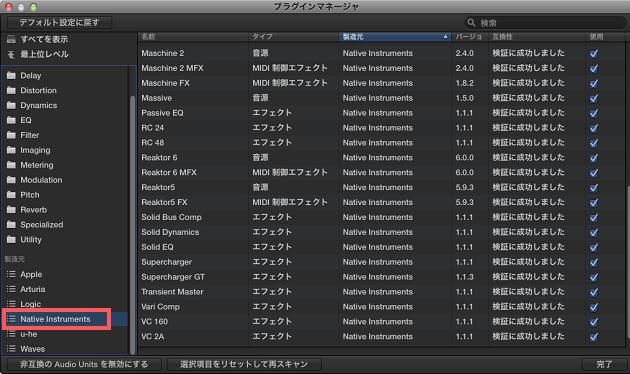
Task: Click the Modulation folder icon
Action: click(x=11, y=180)
